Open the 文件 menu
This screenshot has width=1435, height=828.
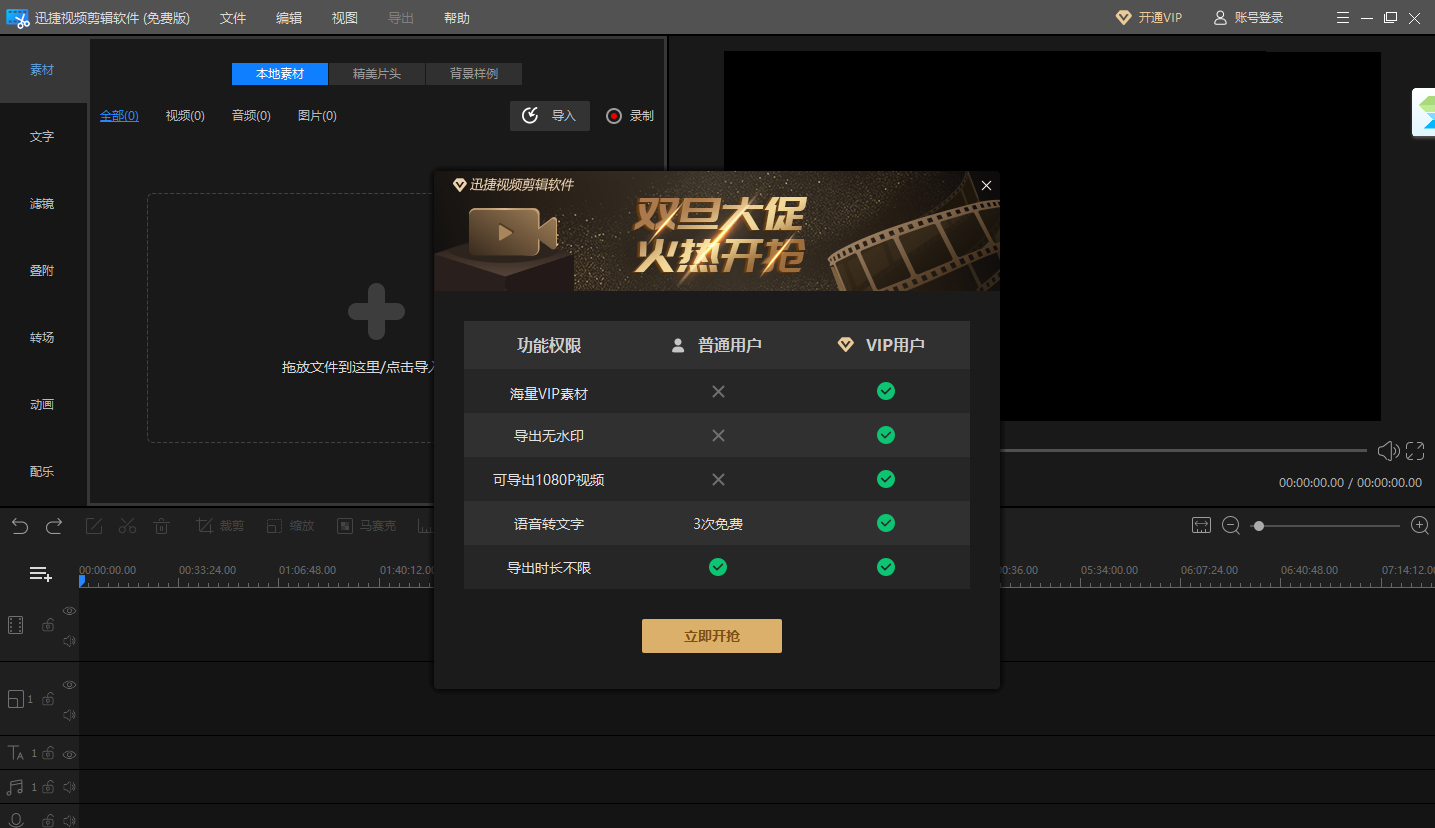pyautogui.click(x=233, y=18)
